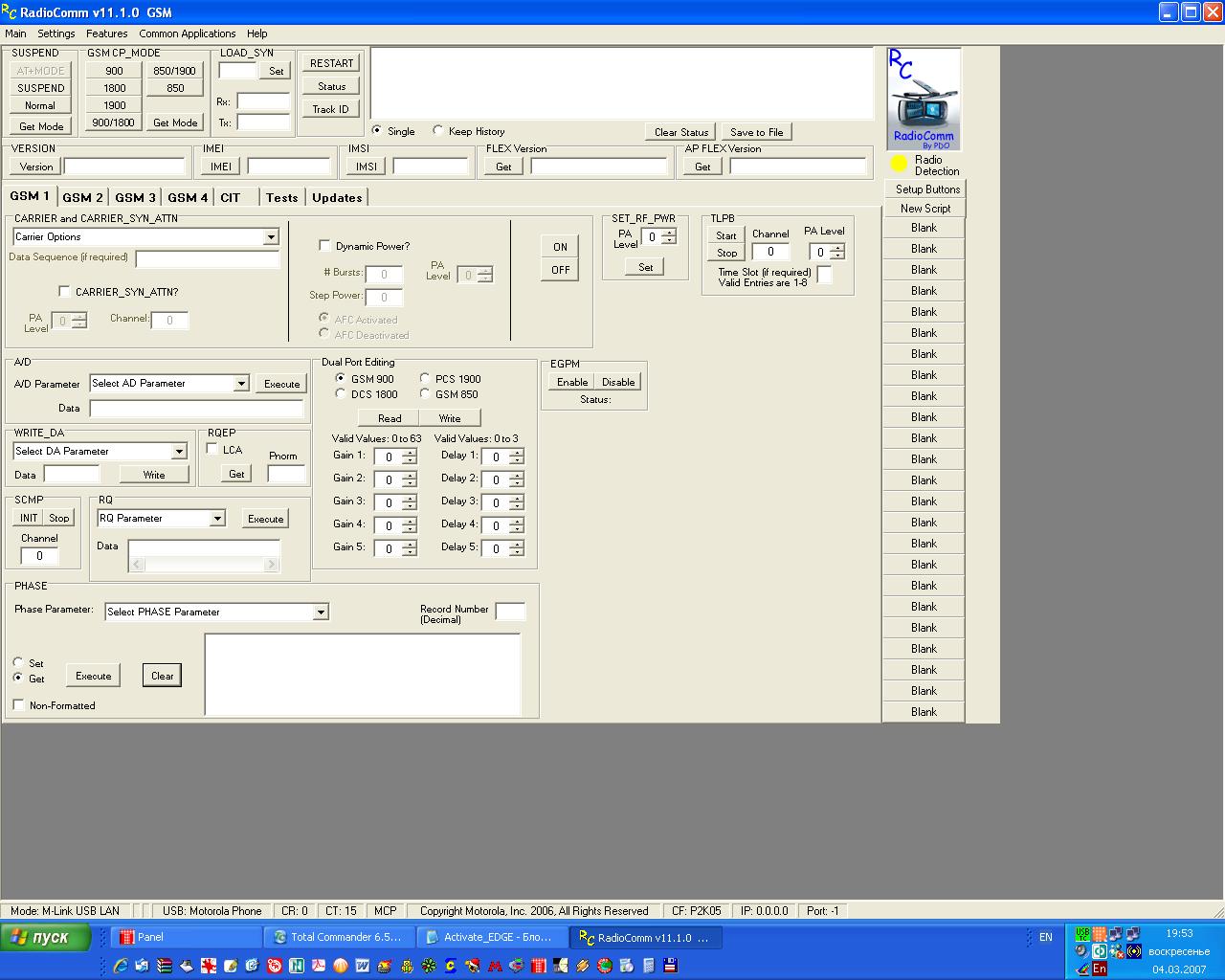Launch Internet Explorer from quick launch
The height and width of the screenshot is (980, 1225).
click(120, 966)
